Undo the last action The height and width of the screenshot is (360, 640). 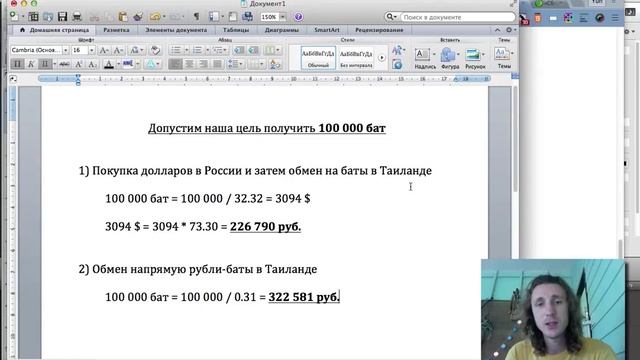155,16
